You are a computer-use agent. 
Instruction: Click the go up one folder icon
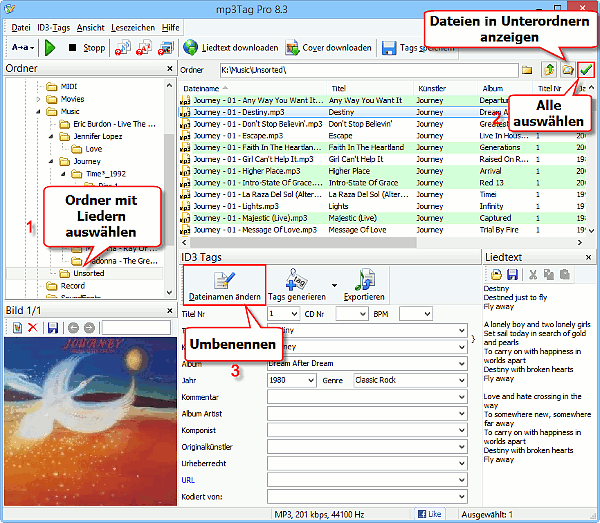(x=549, y=70)
